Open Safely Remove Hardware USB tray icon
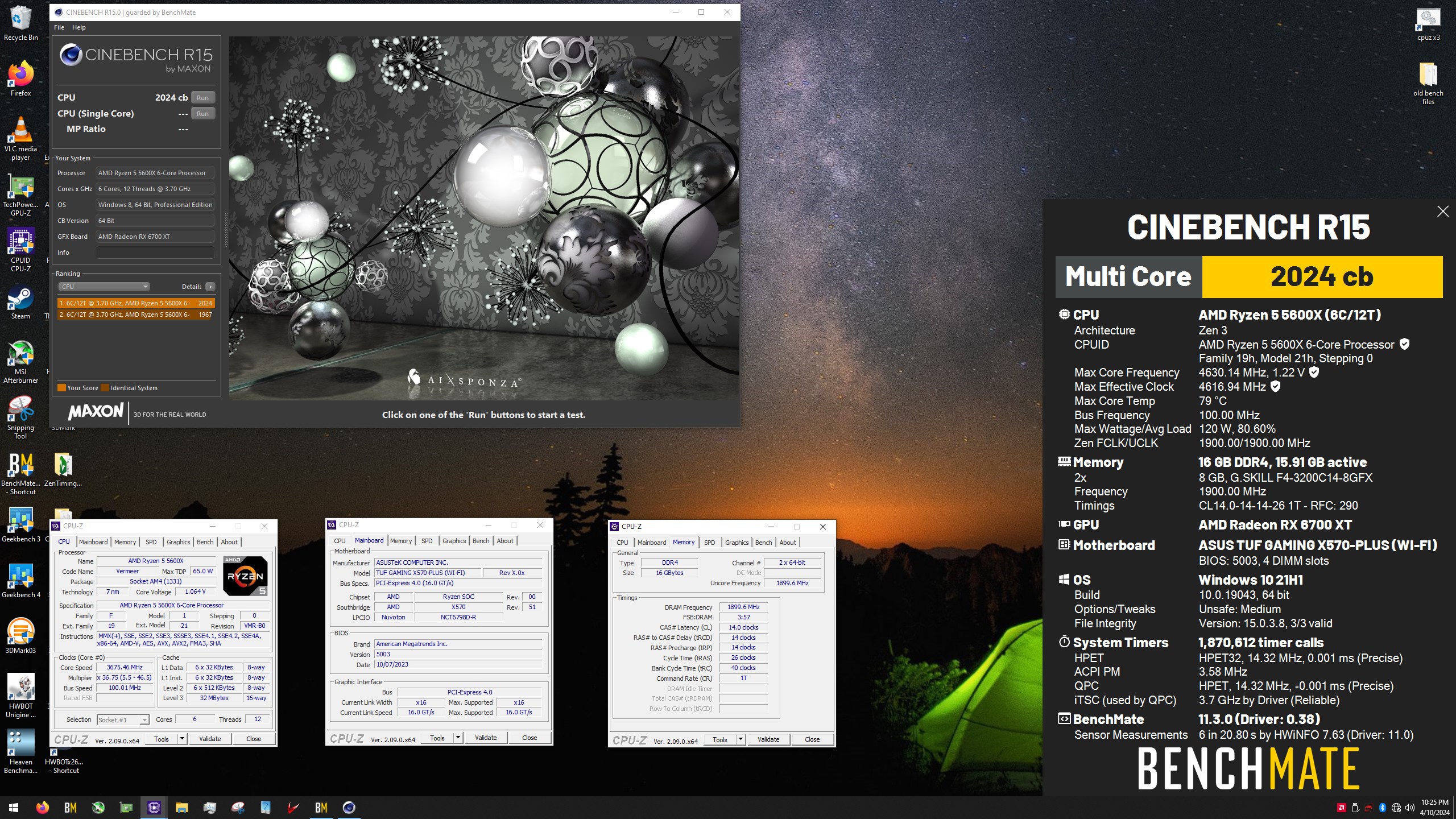 (1355, 808)
